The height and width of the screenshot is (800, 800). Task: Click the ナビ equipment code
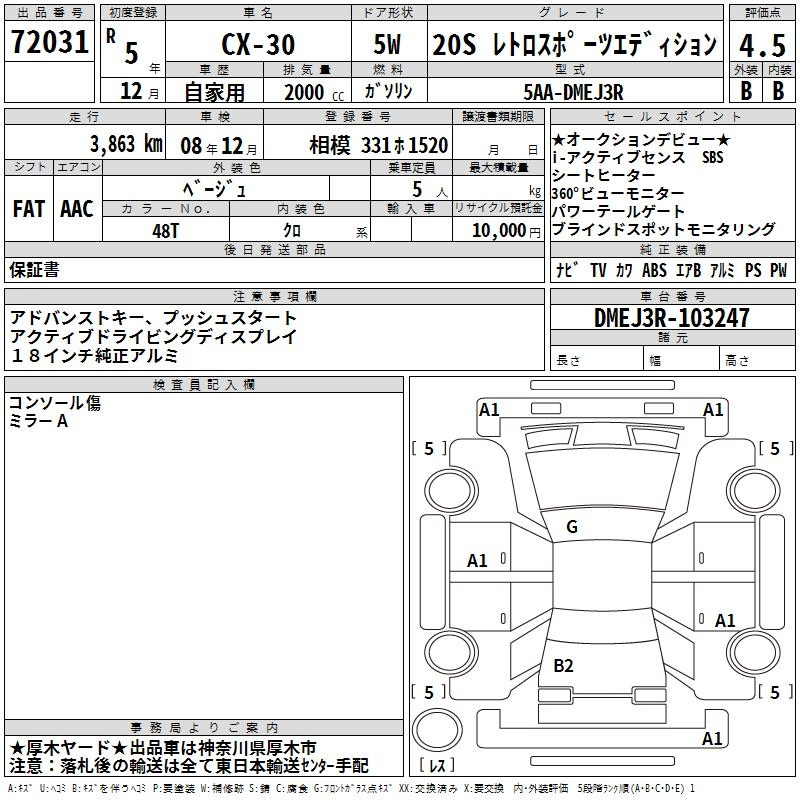(565, 271)
